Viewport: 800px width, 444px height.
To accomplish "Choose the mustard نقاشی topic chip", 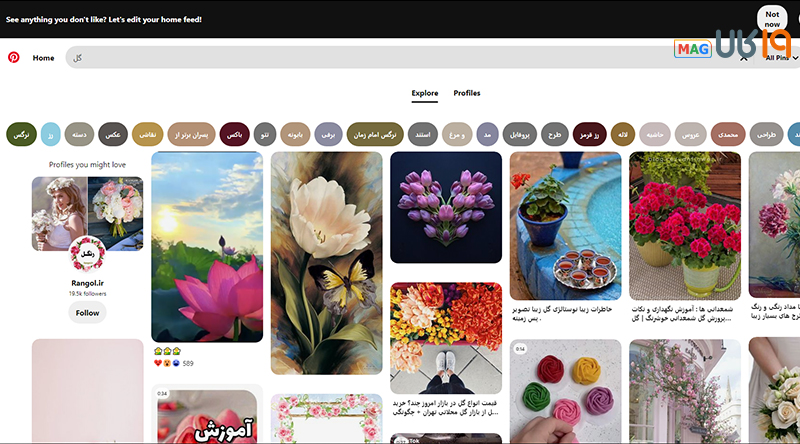I will pyautogui.click(x=147, y=133).
